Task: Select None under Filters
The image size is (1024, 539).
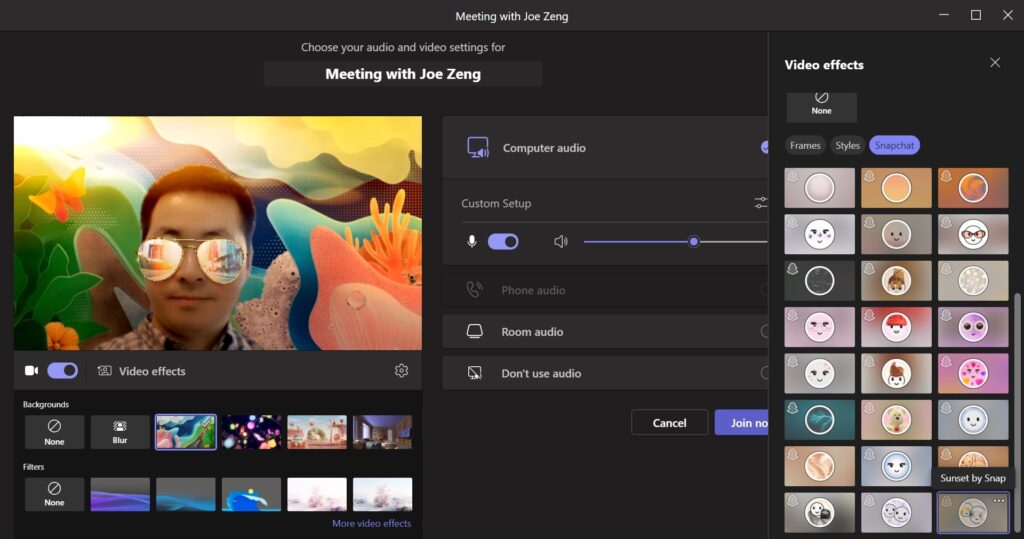Action: pyautogui.click(x=54, y=494)
